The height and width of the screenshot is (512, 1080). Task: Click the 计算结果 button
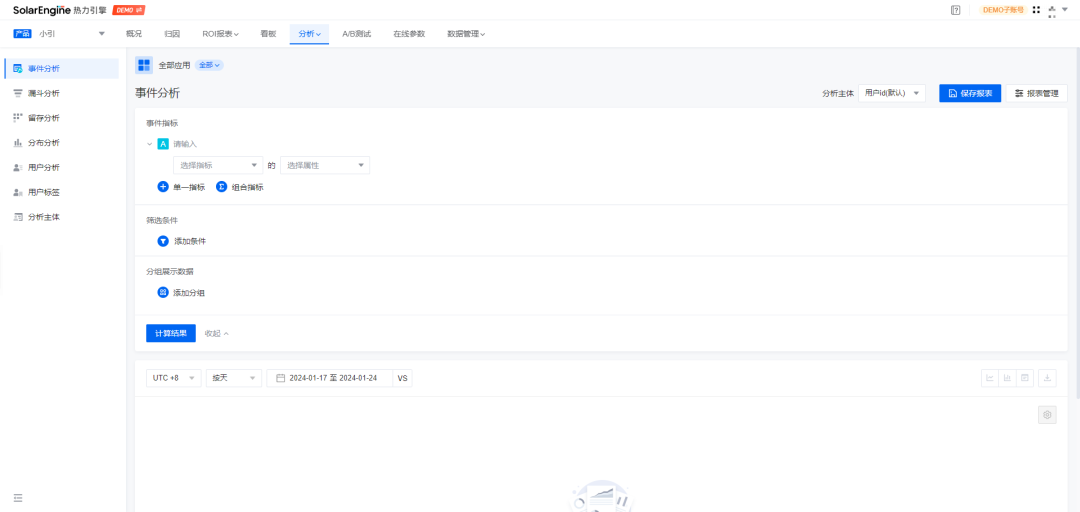[x=171, y=333]
